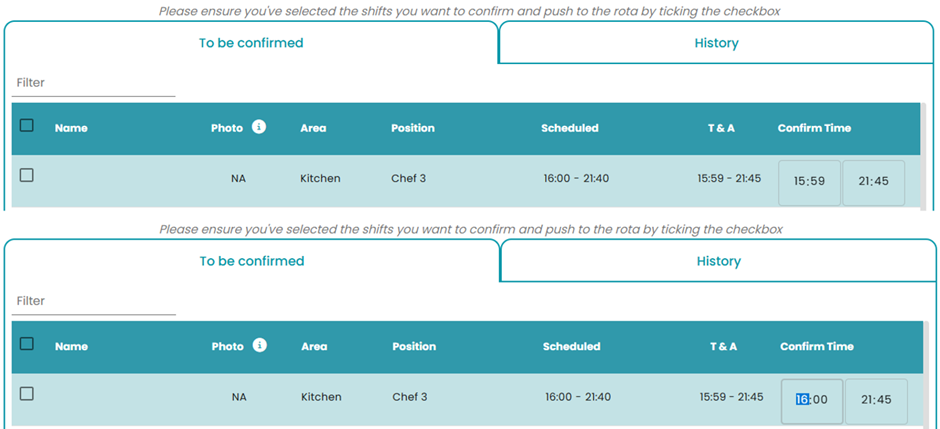Click the upper Filter text field
Viewport: 940px width, 429px height.
[x=94, y=83]
